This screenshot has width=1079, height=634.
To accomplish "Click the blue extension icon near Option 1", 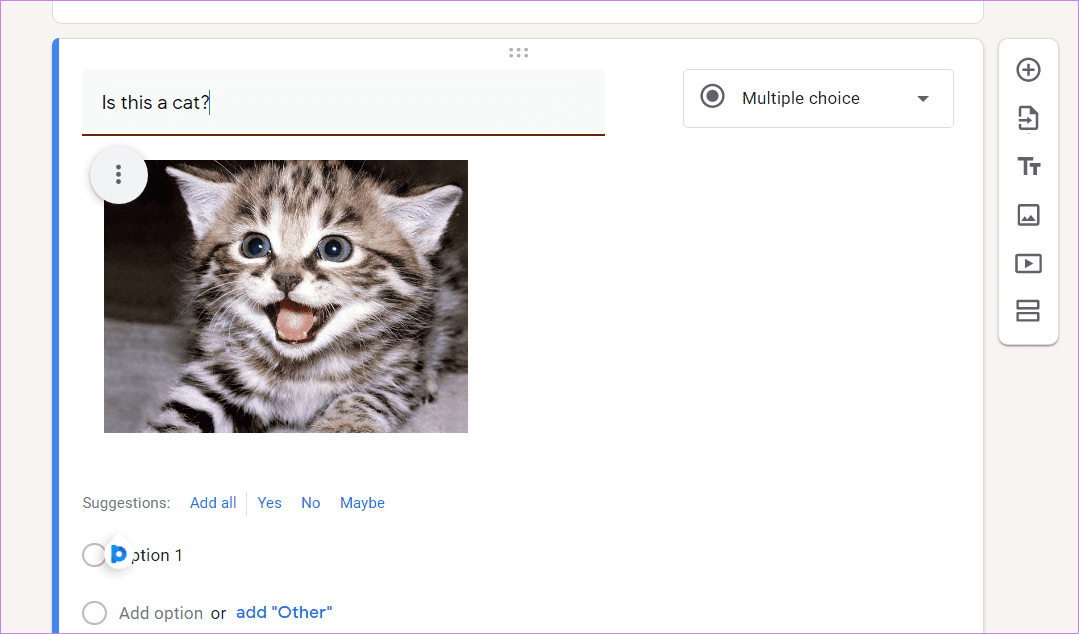I will (x=118, y=553).
